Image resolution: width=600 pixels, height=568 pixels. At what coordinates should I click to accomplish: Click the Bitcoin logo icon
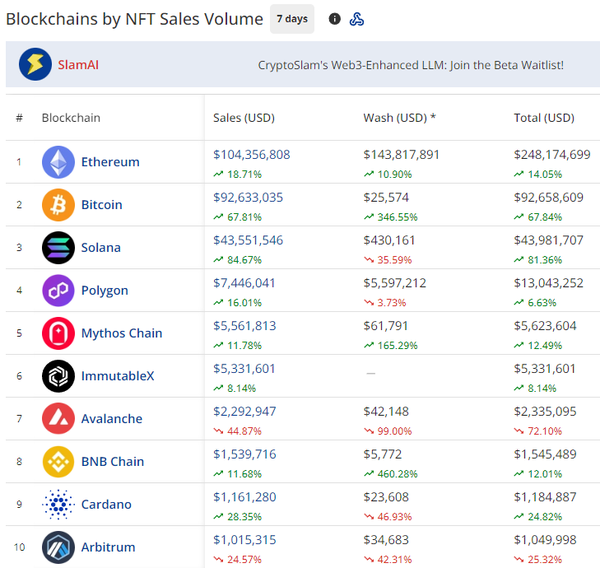[x=58, y=205]
